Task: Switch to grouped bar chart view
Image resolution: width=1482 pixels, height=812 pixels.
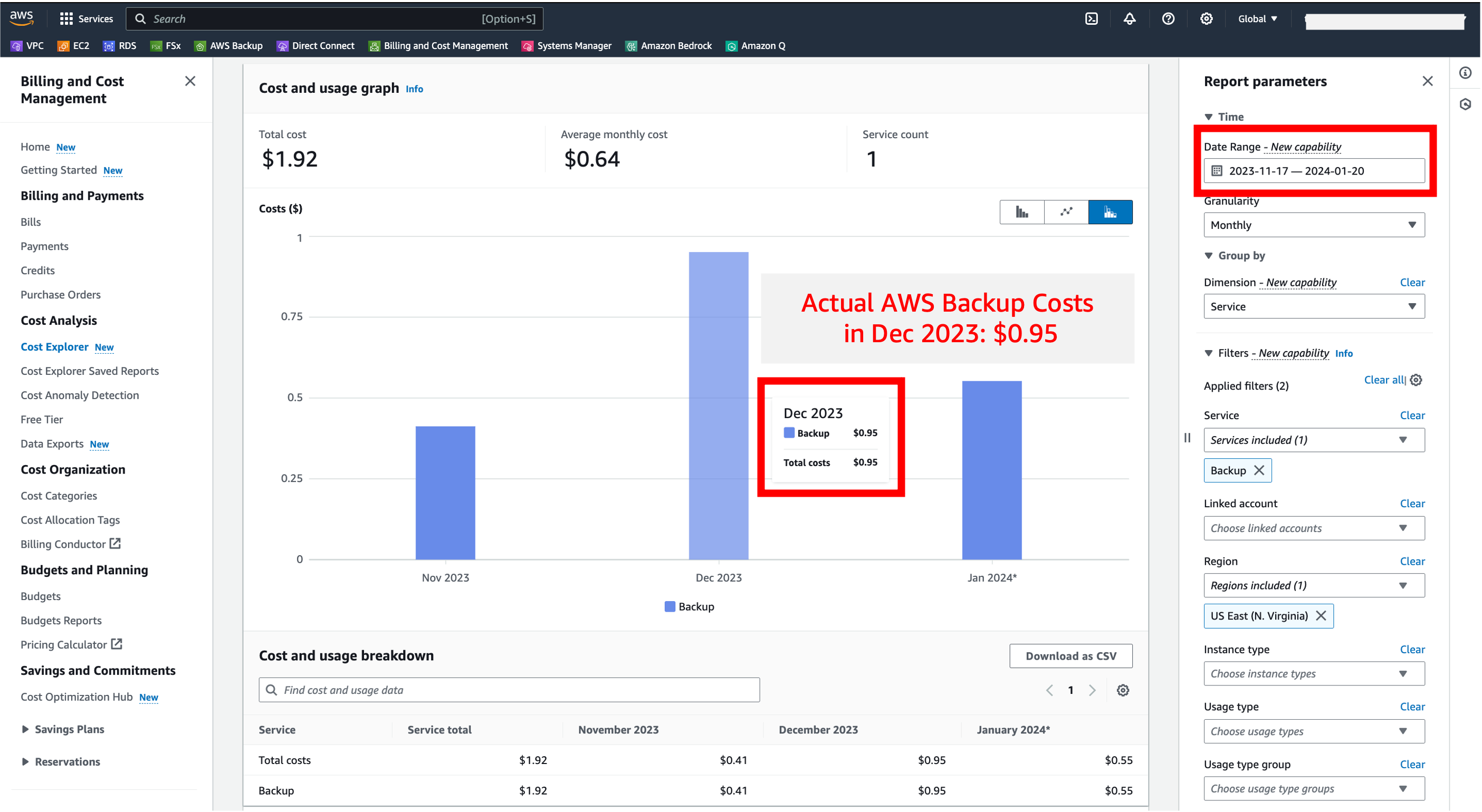Action: 1022,211
